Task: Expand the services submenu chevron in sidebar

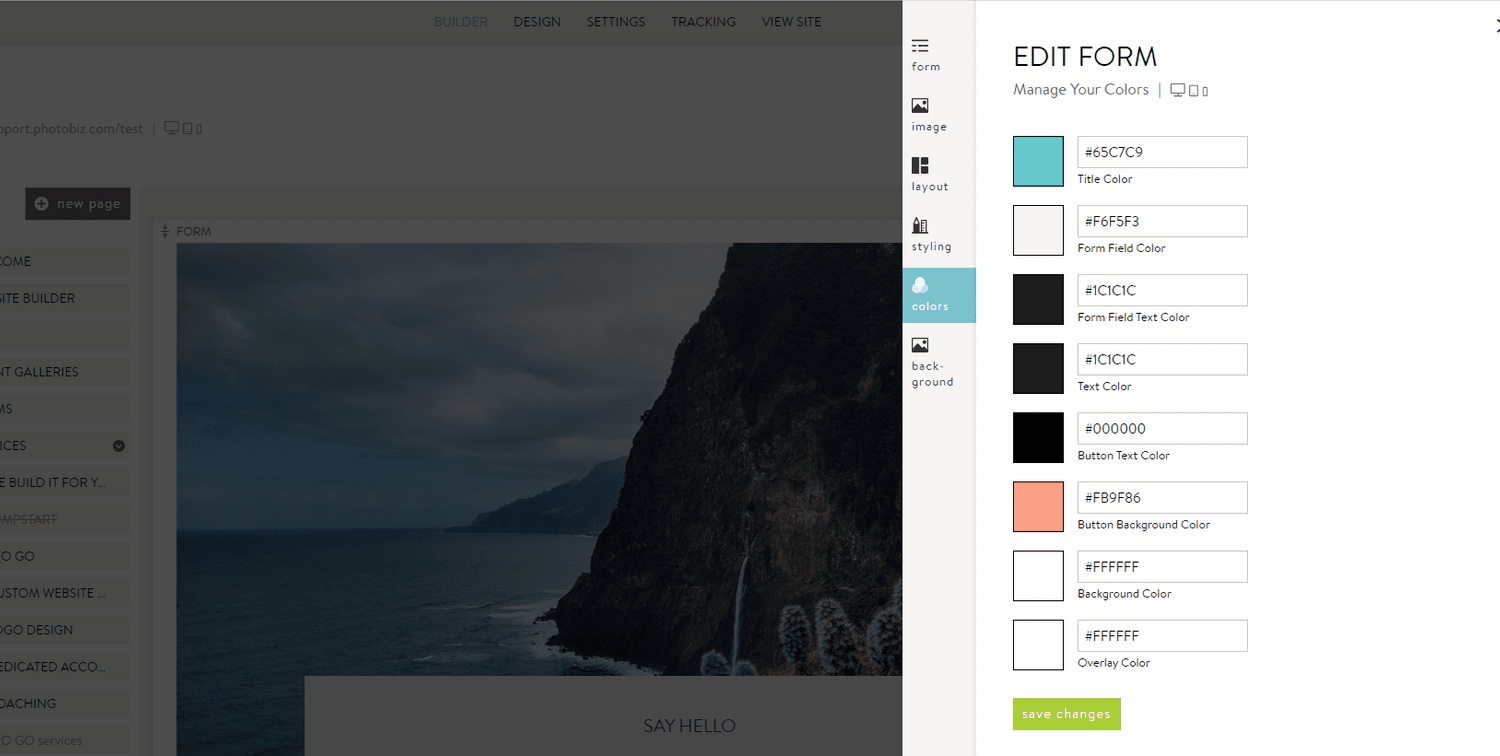Action: click(118, 445)
